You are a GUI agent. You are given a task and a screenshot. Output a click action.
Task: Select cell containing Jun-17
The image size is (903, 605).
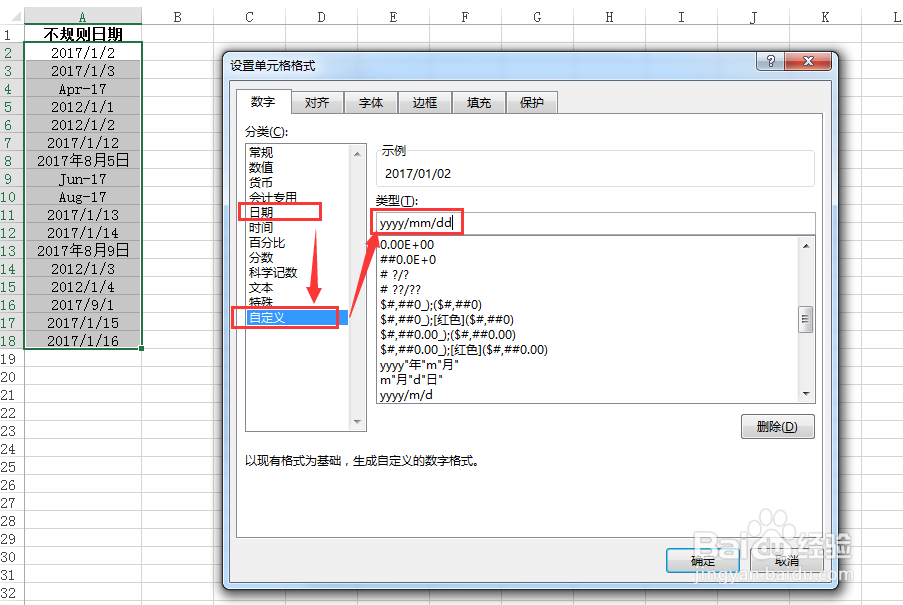pos(83,179)
